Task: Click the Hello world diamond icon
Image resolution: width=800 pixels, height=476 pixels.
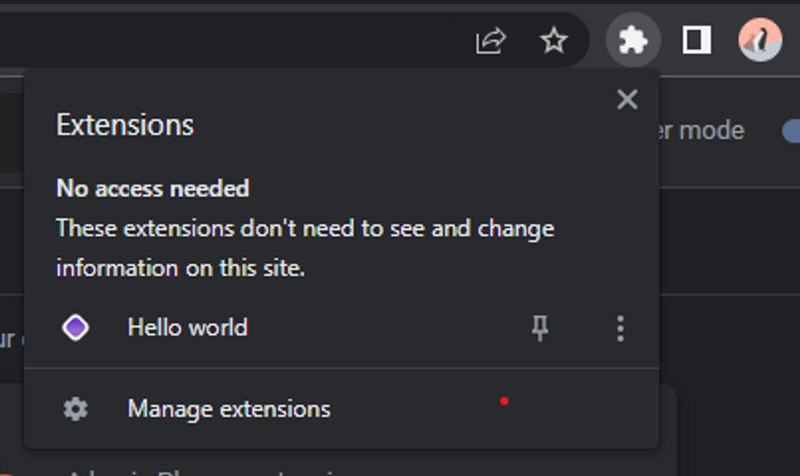Action: (x=76, y=328)
